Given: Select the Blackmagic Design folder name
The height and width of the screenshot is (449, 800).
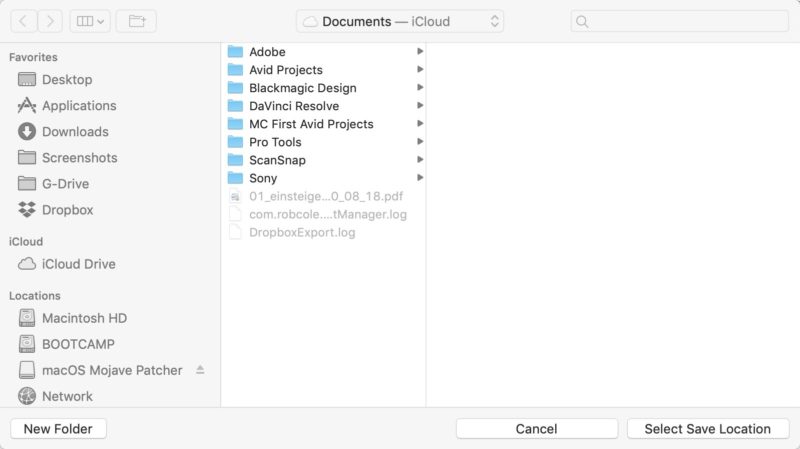Looking at the screenshot, I should (303, 88).
